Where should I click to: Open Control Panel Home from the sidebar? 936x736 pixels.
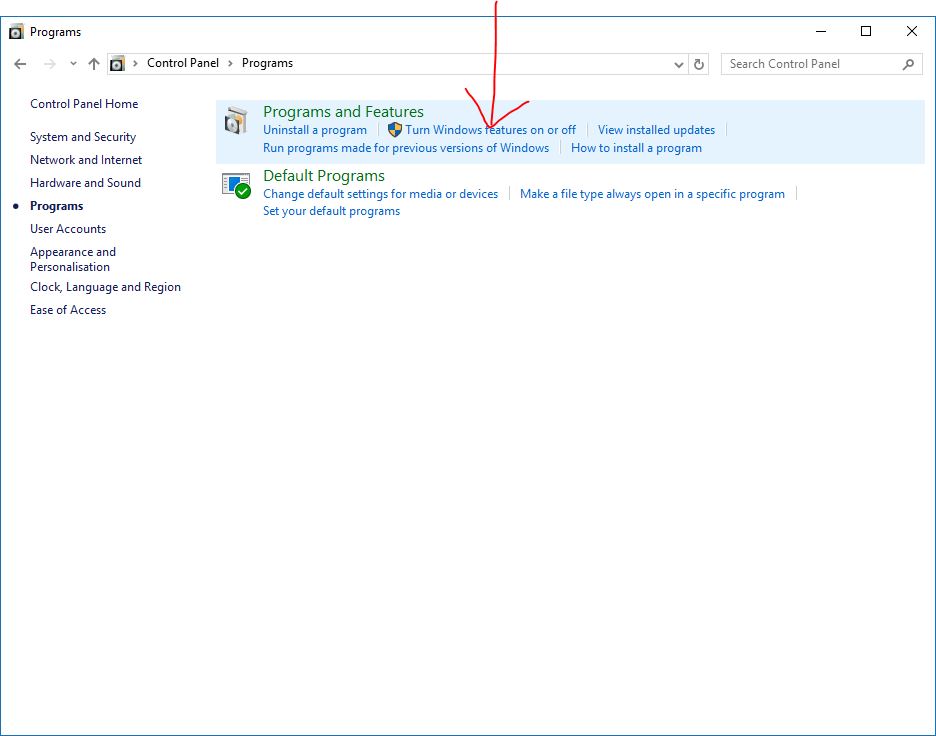point(84,103)
